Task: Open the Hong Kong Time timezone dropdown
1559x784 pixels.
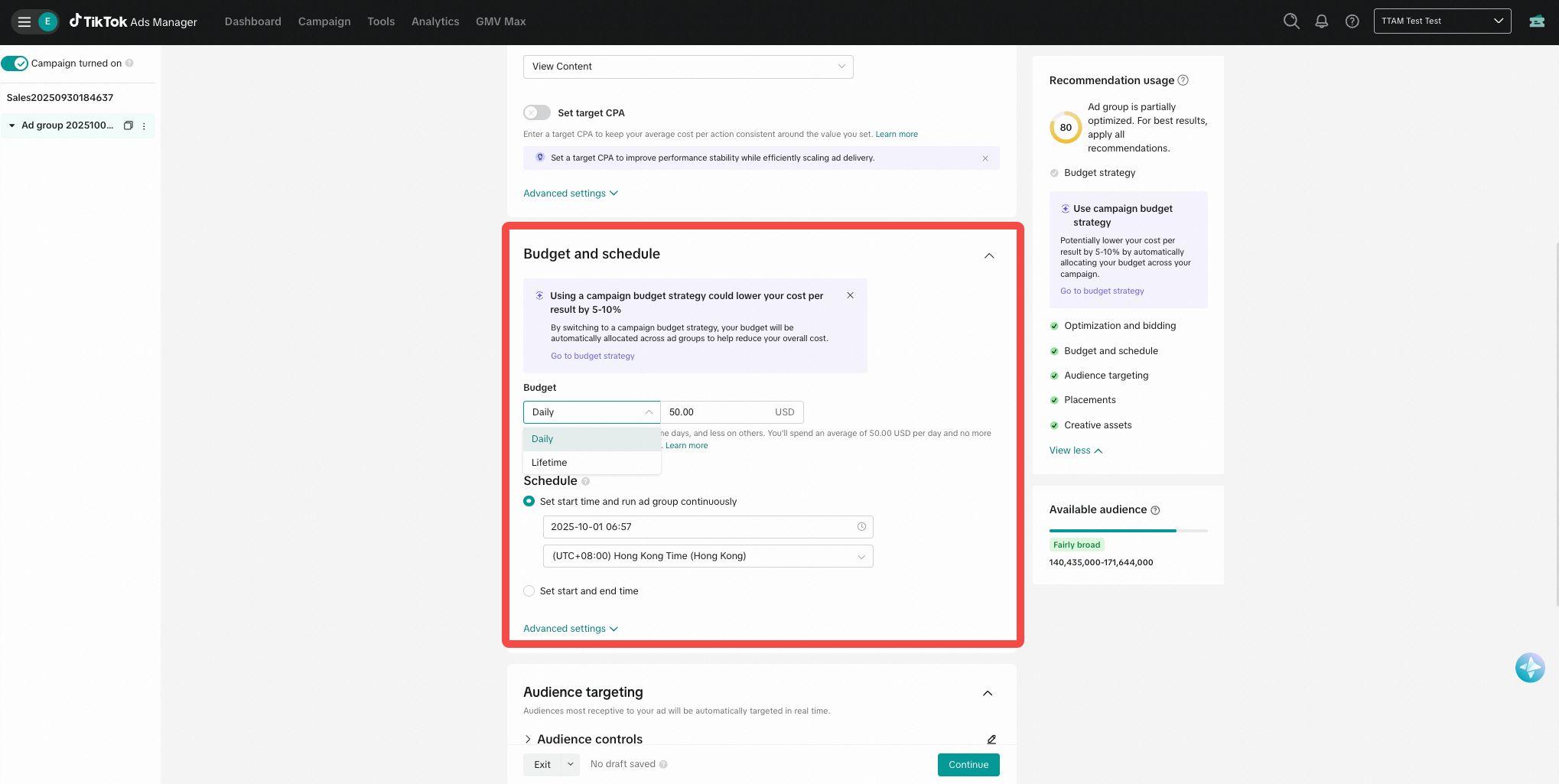Action: pyautogui.click(x=708, y=556)
